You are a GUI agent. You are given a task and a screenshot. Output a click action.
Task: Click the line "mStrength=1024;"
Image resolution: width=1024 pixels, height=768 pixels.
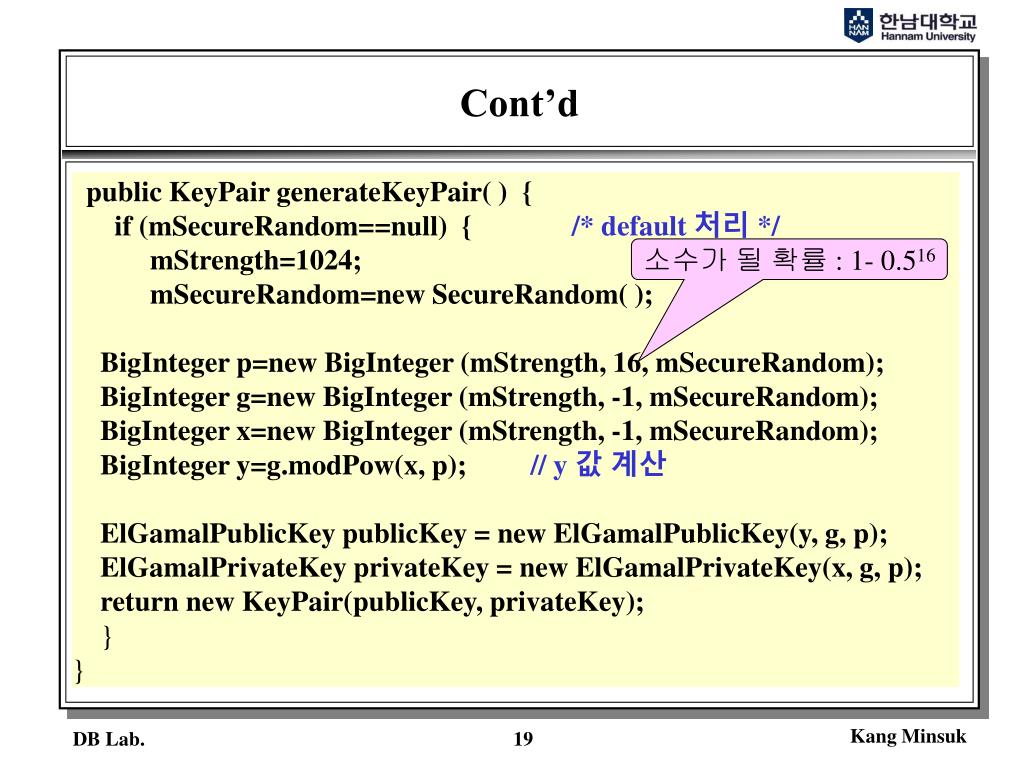(255, 261)
